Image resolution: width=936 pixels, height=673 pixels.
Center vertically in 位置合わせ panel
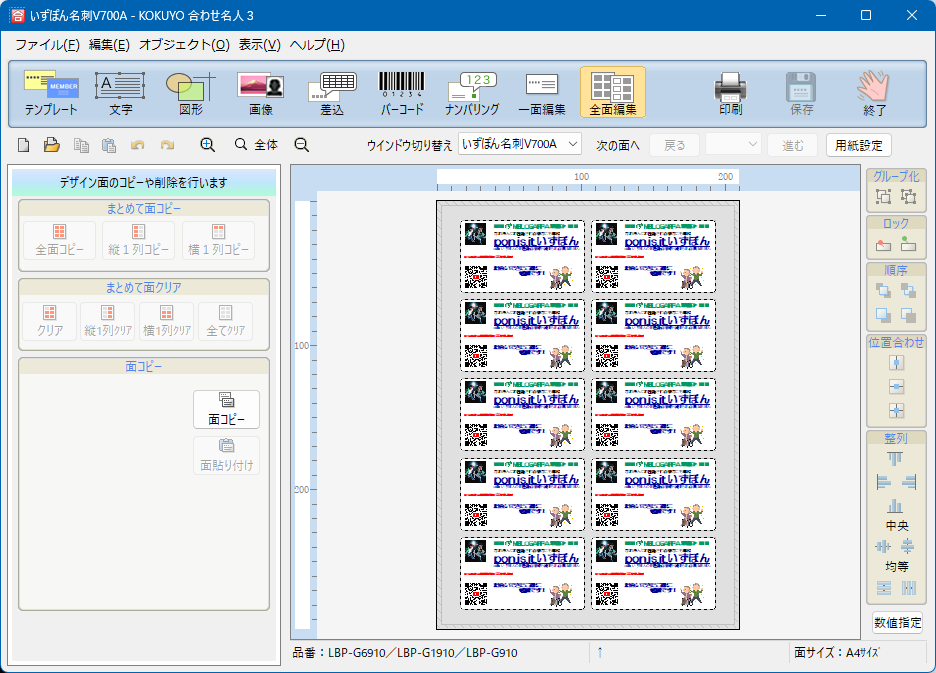[896, 387]
